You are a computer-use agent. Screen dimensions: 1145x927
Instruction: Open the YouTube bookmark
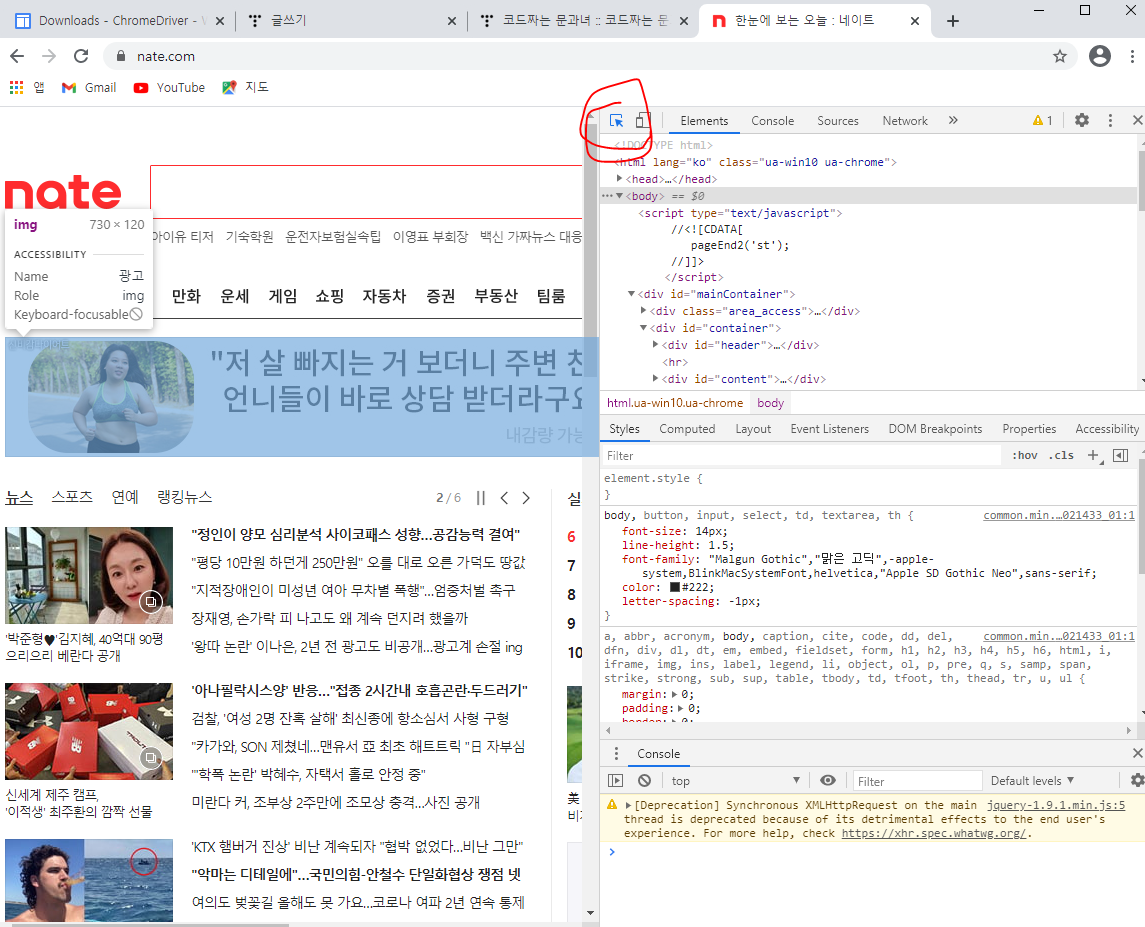(x=169, y=88)
